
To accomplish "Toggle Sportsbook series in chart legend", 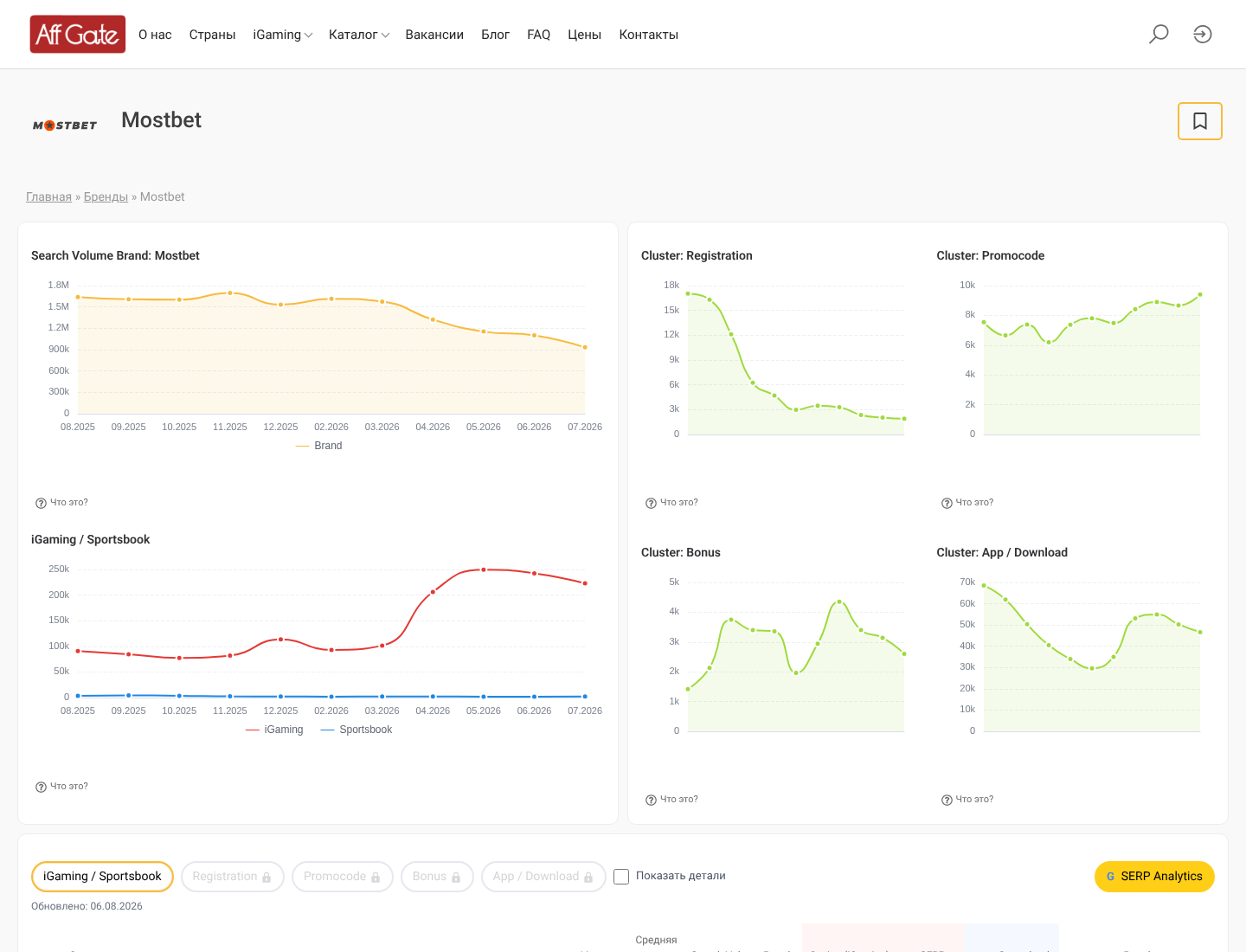I will 356,730.
